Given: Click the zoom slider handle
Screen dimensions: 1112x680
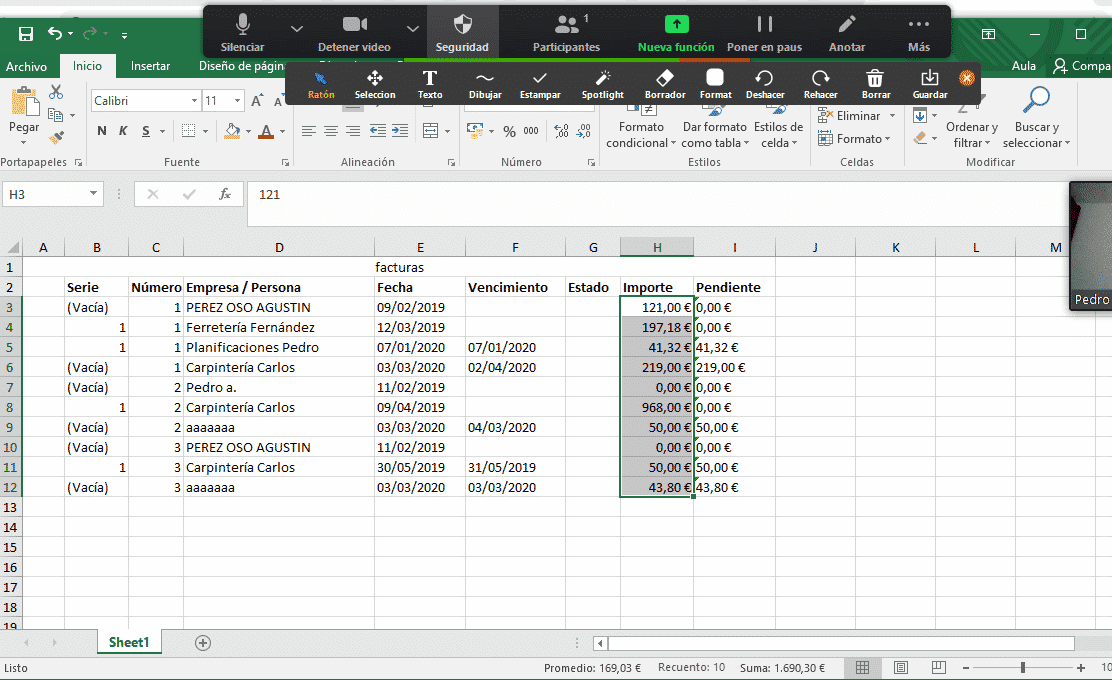Looking at the screenshot, I should coord(1022,667).
